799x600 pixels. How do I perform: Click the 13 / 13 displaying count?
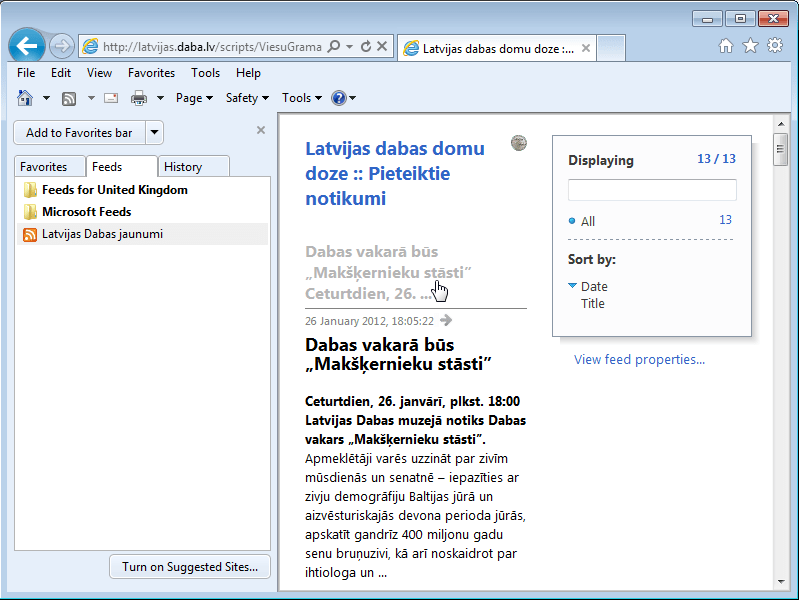point(716,159)
